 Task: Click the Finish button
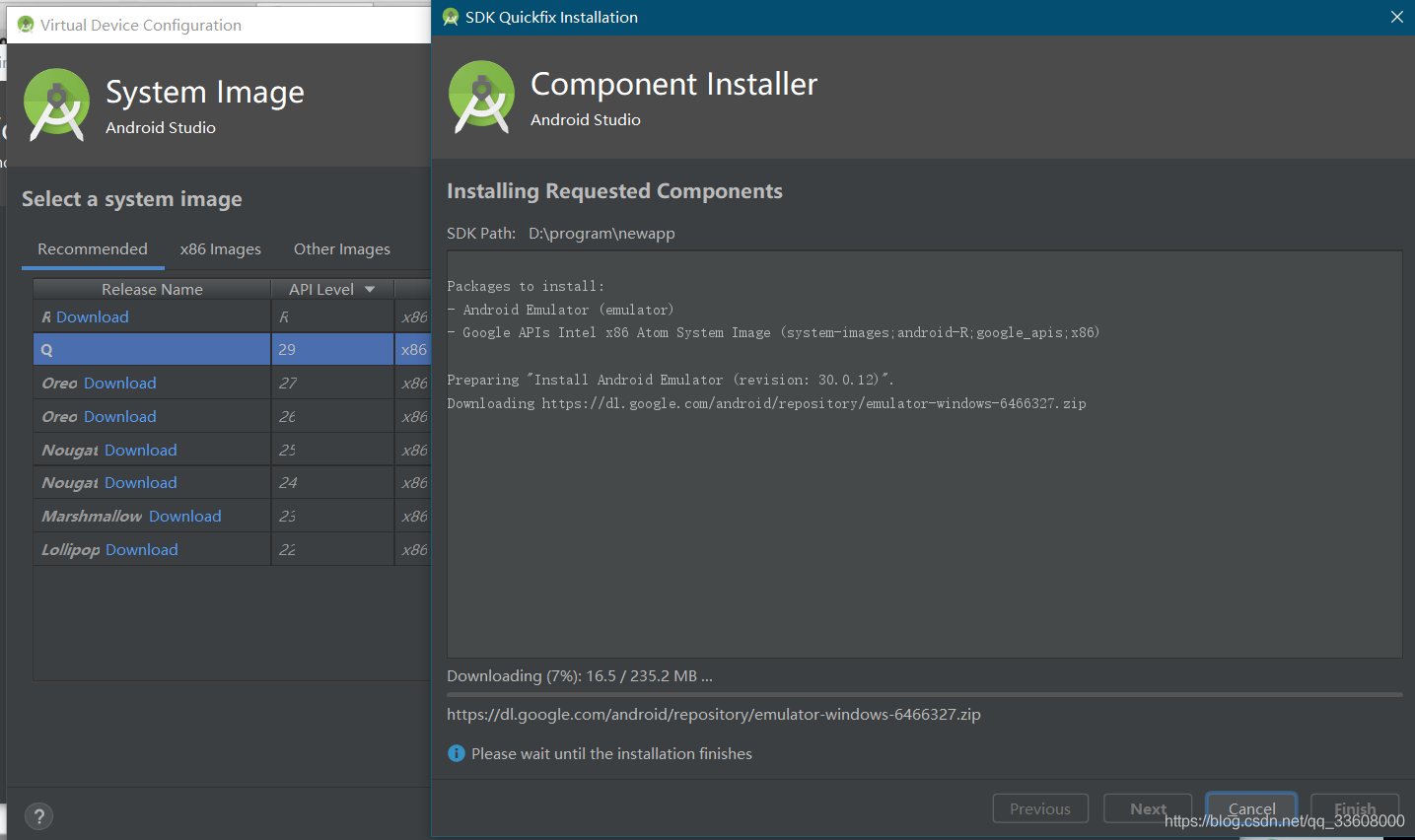[1355, 808]
